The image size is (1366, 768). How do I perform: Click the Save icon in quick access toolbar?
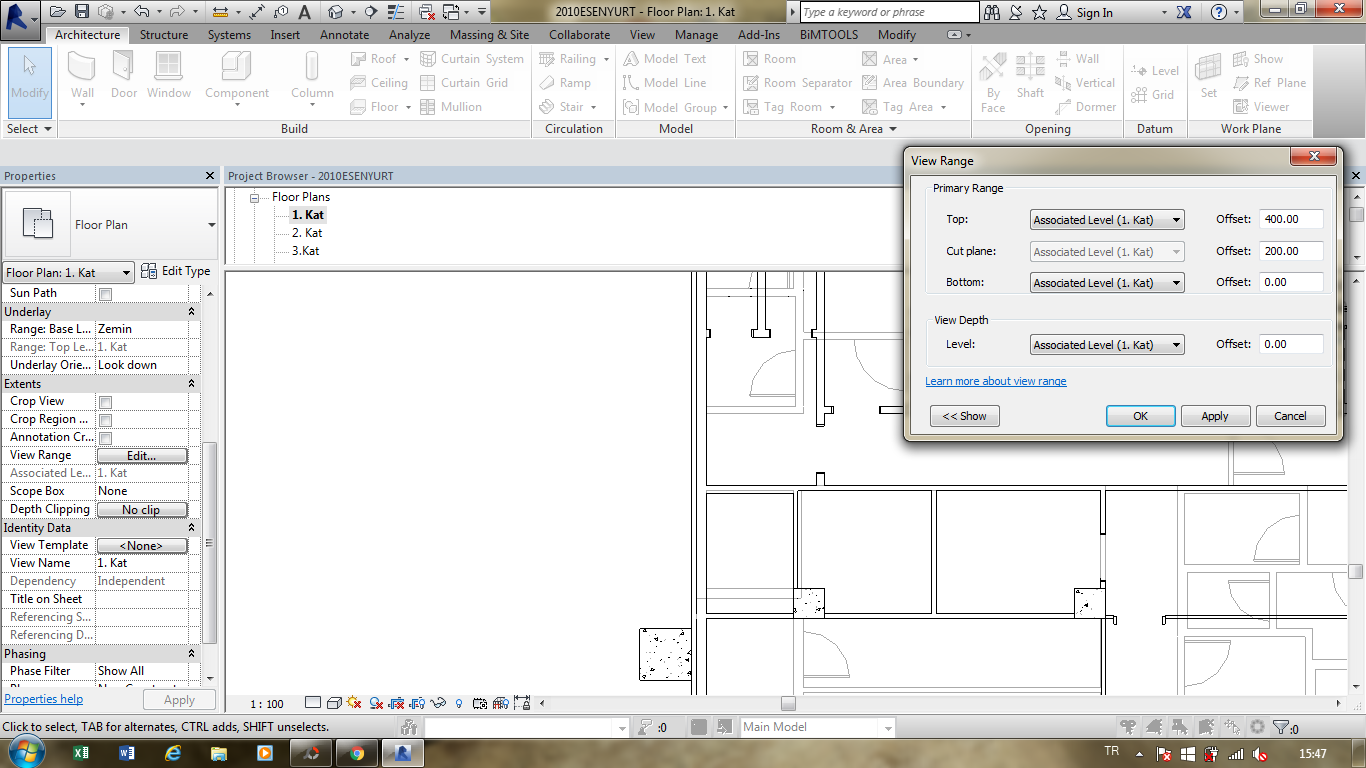[x=81, y=12]
